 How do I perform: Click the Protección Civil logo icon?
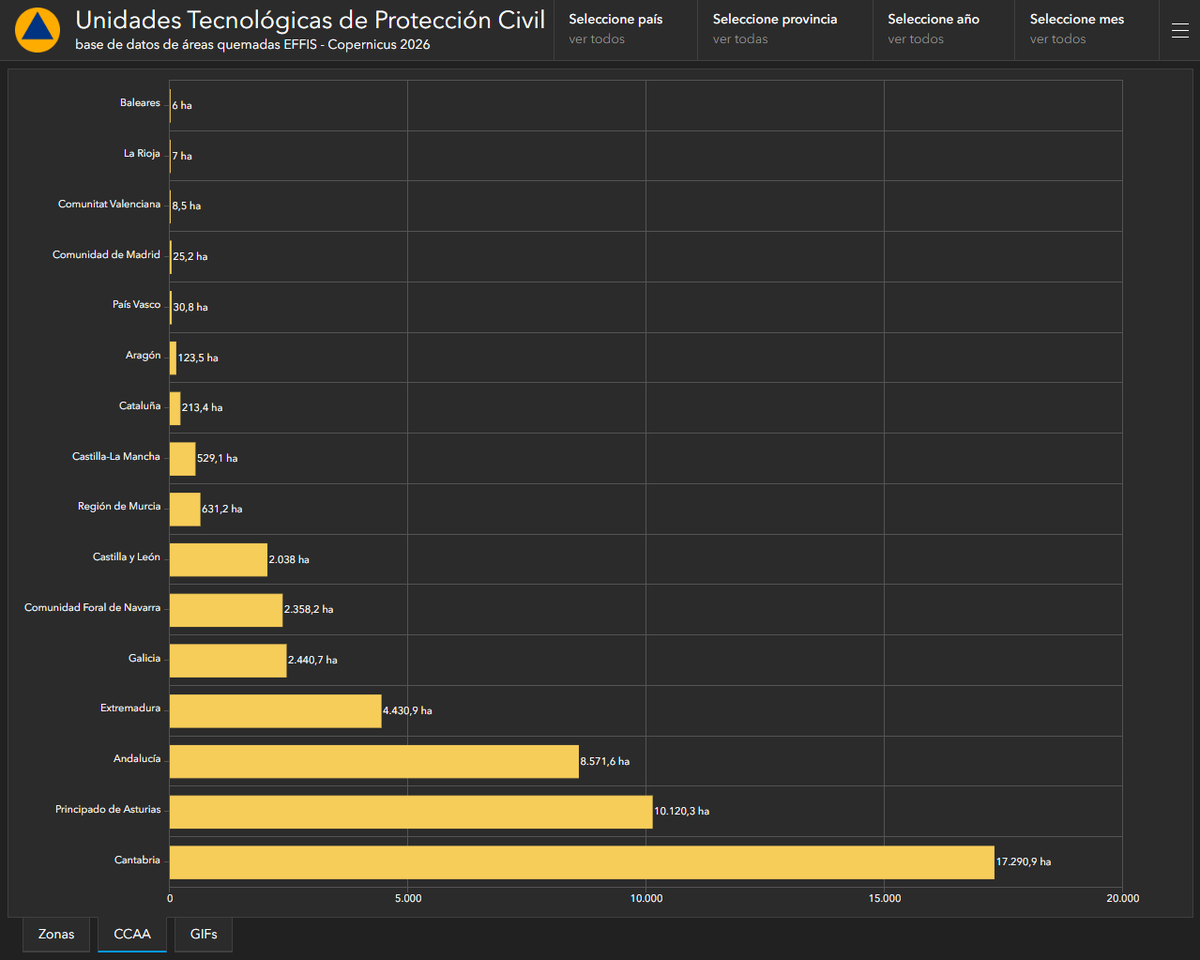click(37, 30)
